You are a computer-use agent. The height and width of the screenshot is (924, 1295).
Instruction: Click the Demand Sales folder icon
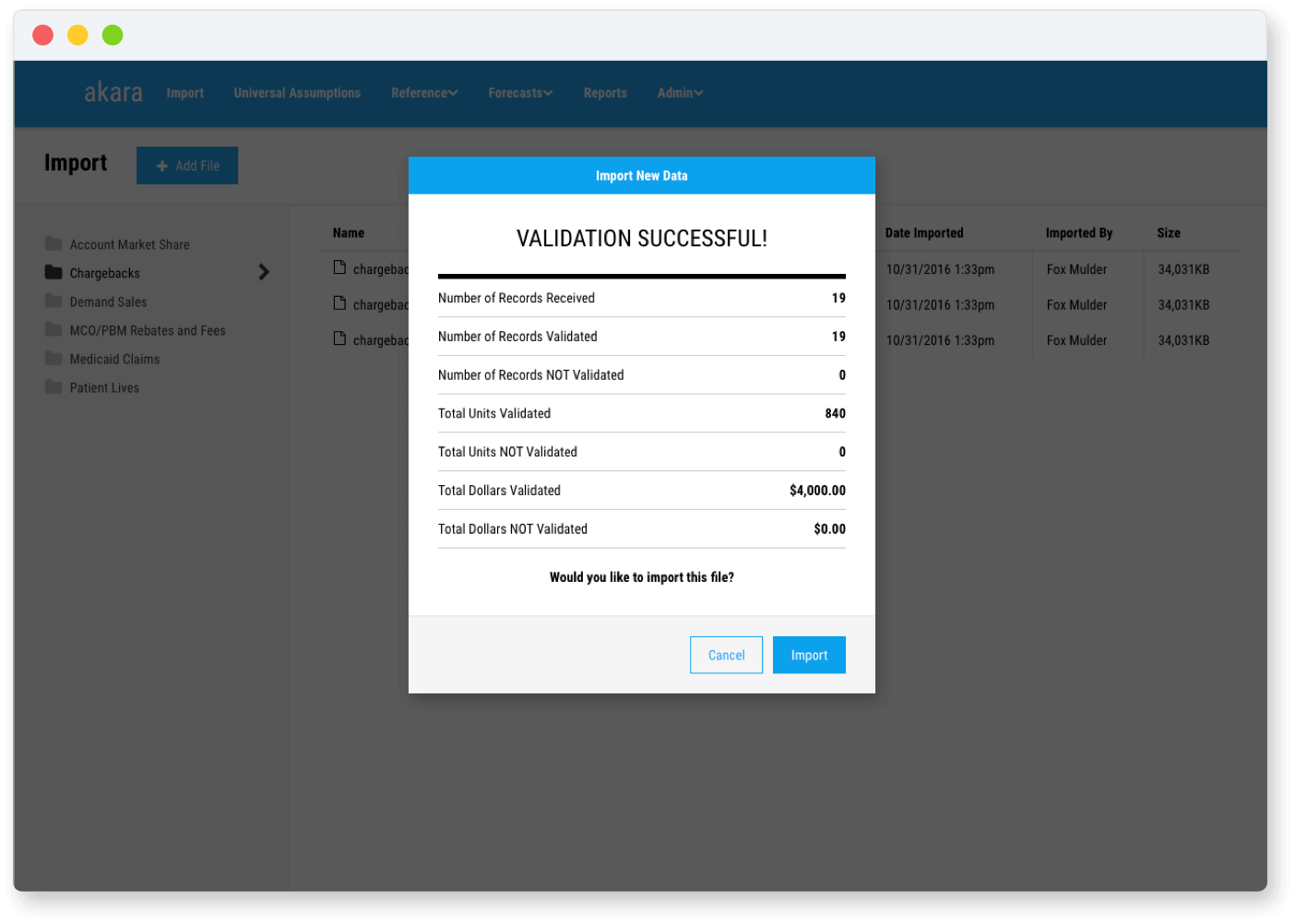tap(53, 301)
